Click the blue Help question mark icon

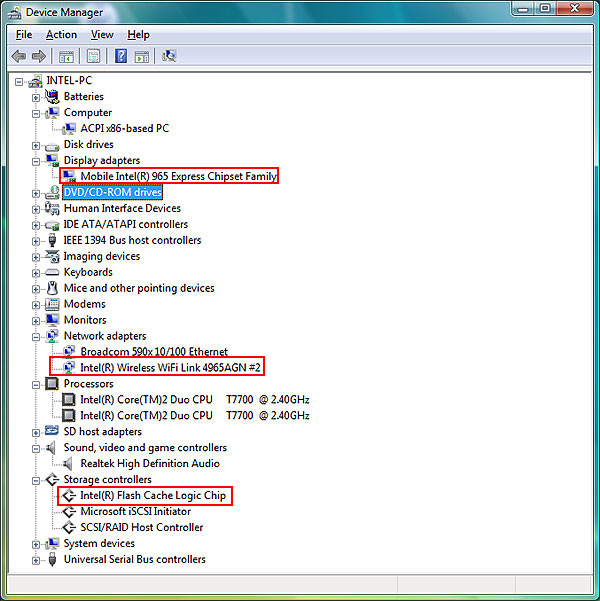coord(121,56)
